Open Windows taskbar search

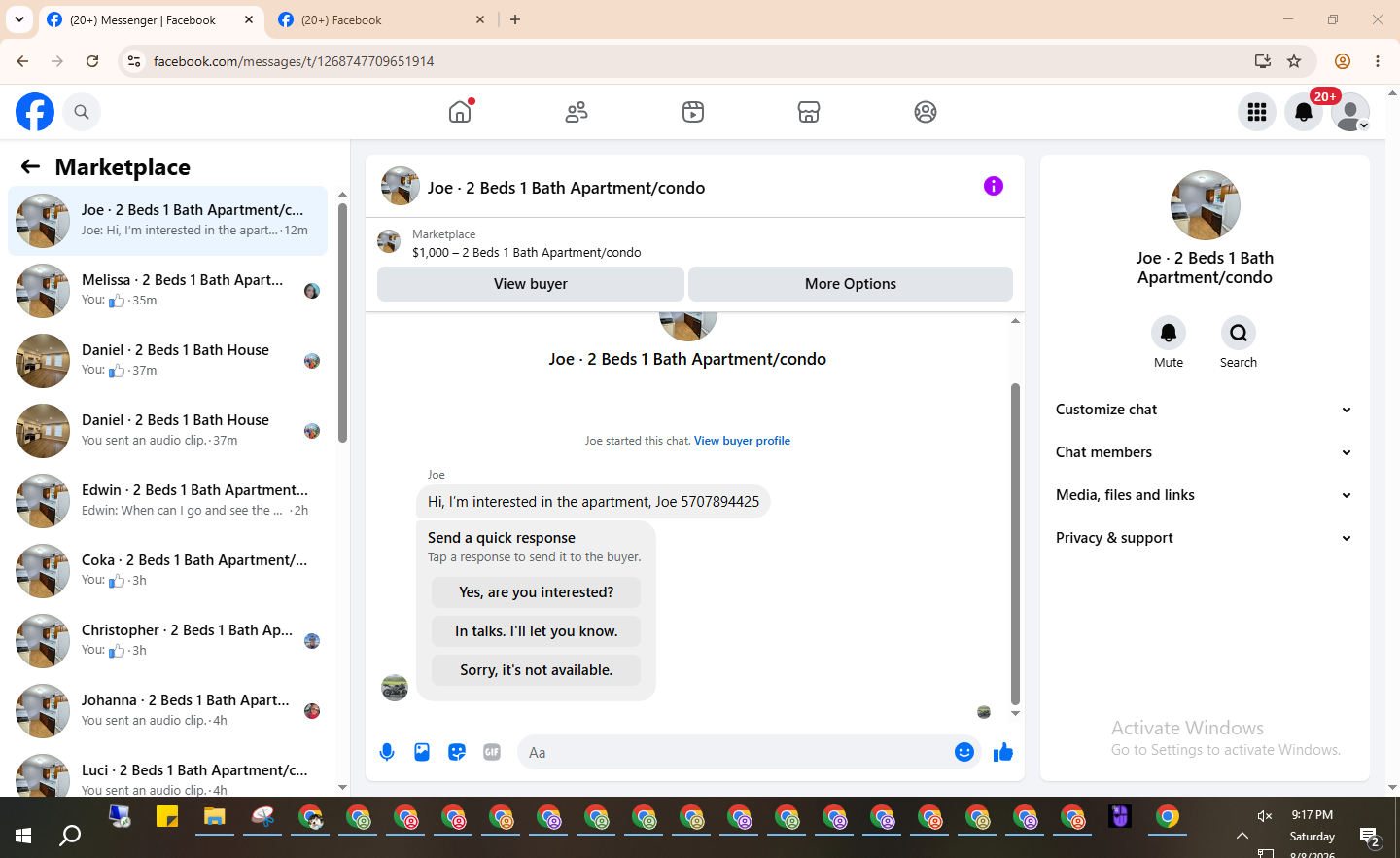pos(70,835)
